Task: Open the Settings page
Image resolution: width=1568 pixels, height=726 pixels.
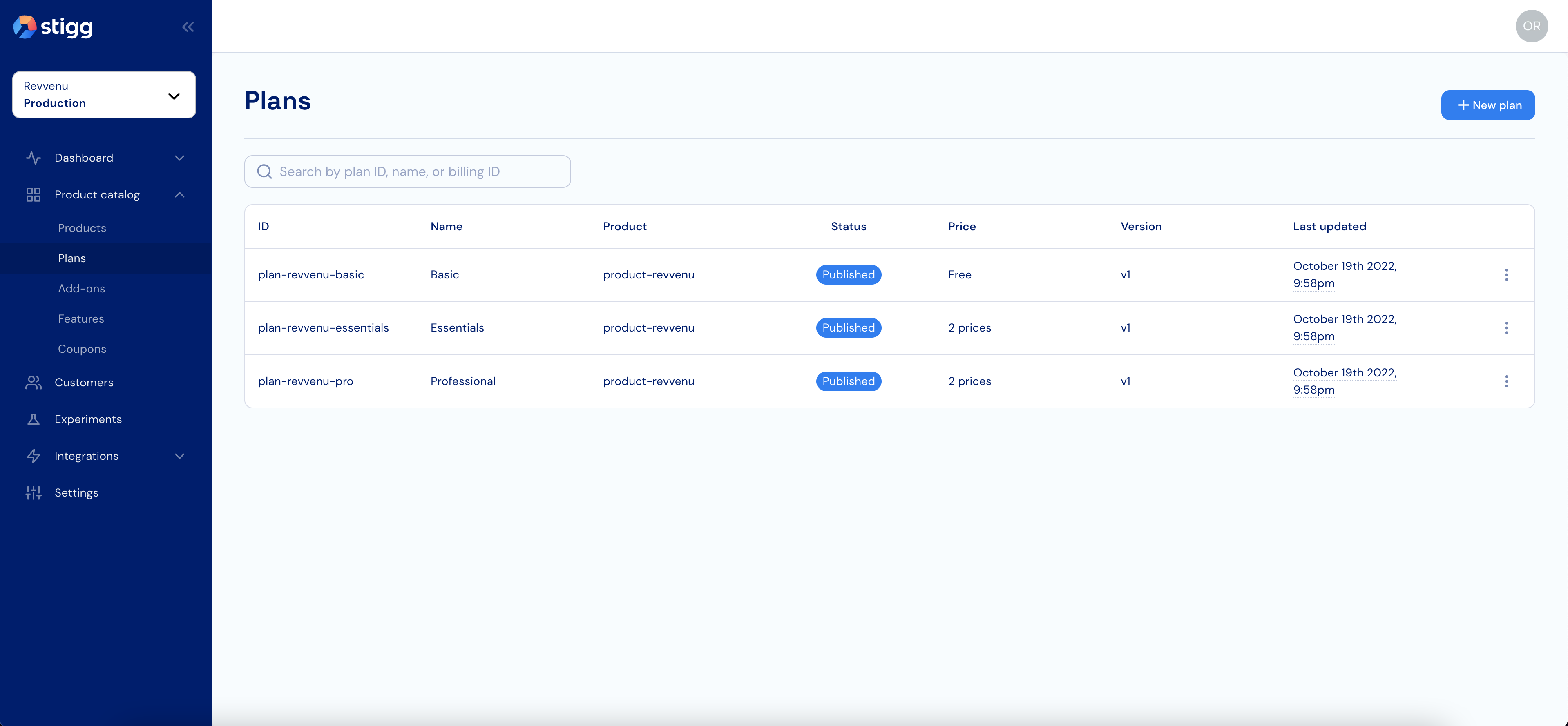Action: (76, 493)
